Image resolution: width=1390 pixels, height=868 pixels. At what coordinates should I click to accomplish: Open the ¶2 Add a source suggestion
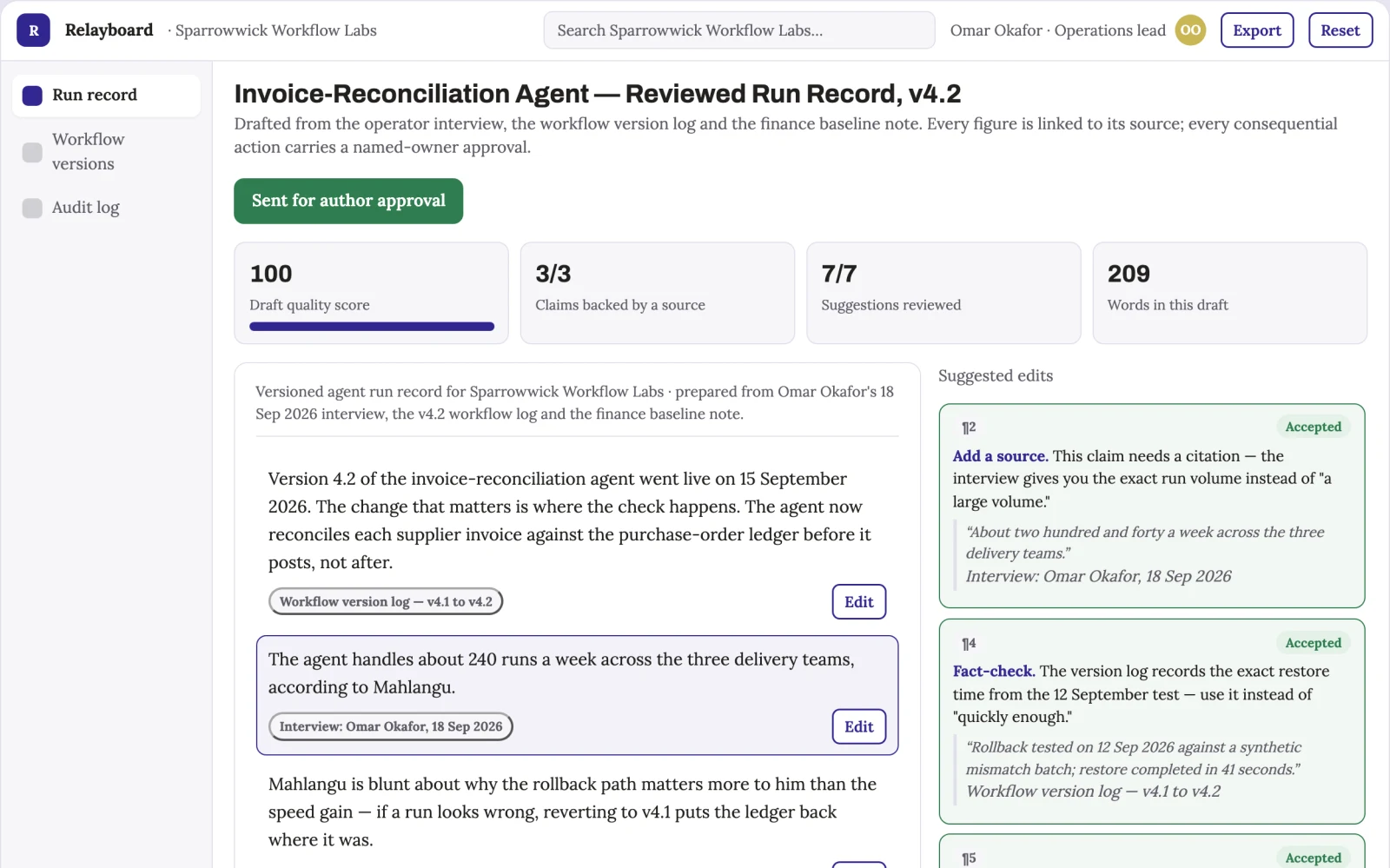click(x=1152, y=506)
